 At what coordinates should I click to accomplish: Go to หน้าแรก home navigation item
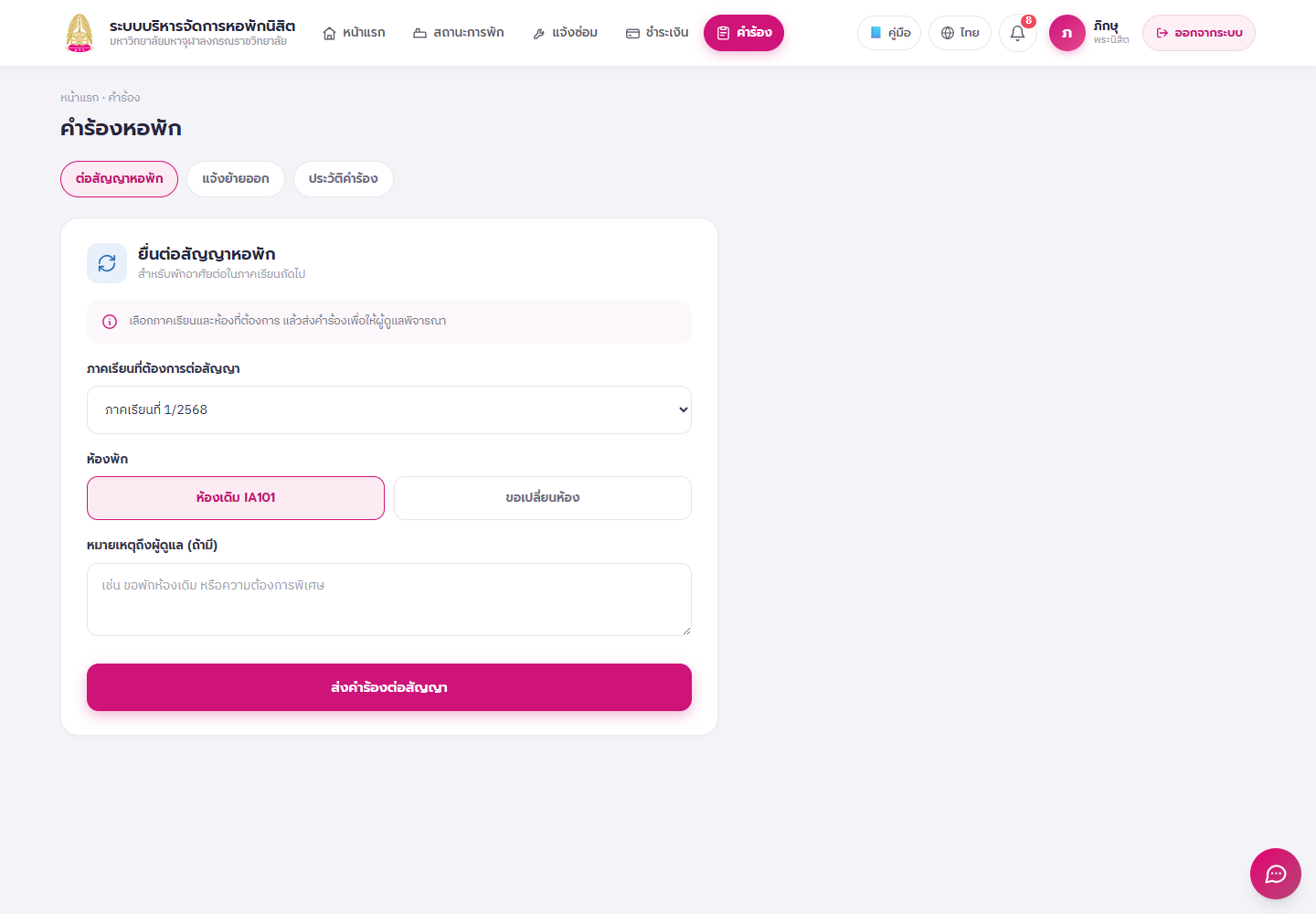355,33
